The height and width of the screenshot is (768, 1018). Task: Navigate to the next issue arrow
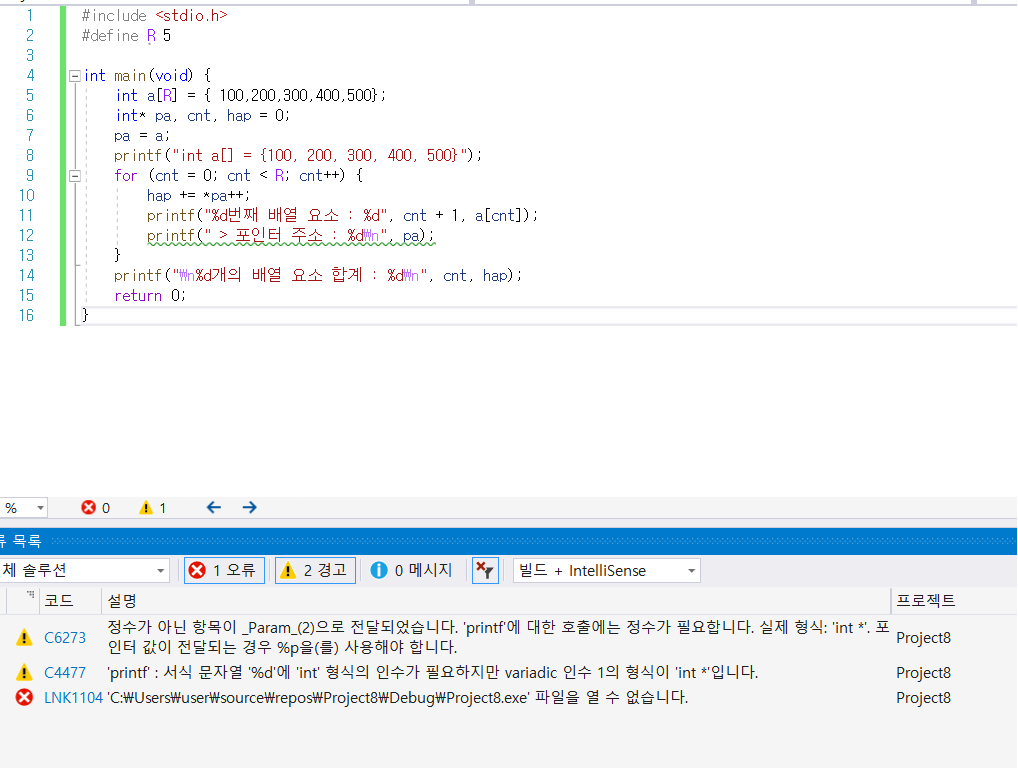coord(249,508)
